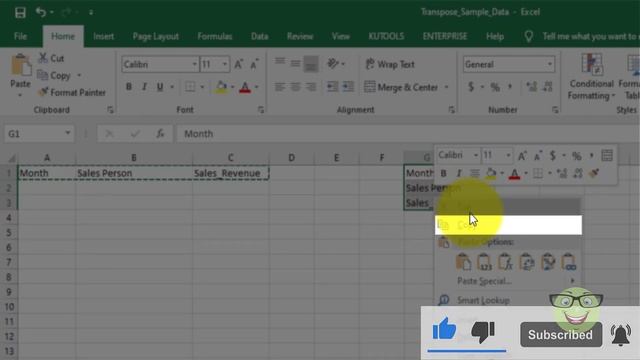The height and width of the screenshot is (360, 640).
Task: Toggle Bottom Align in Alignment group
Action: (311, 64)
